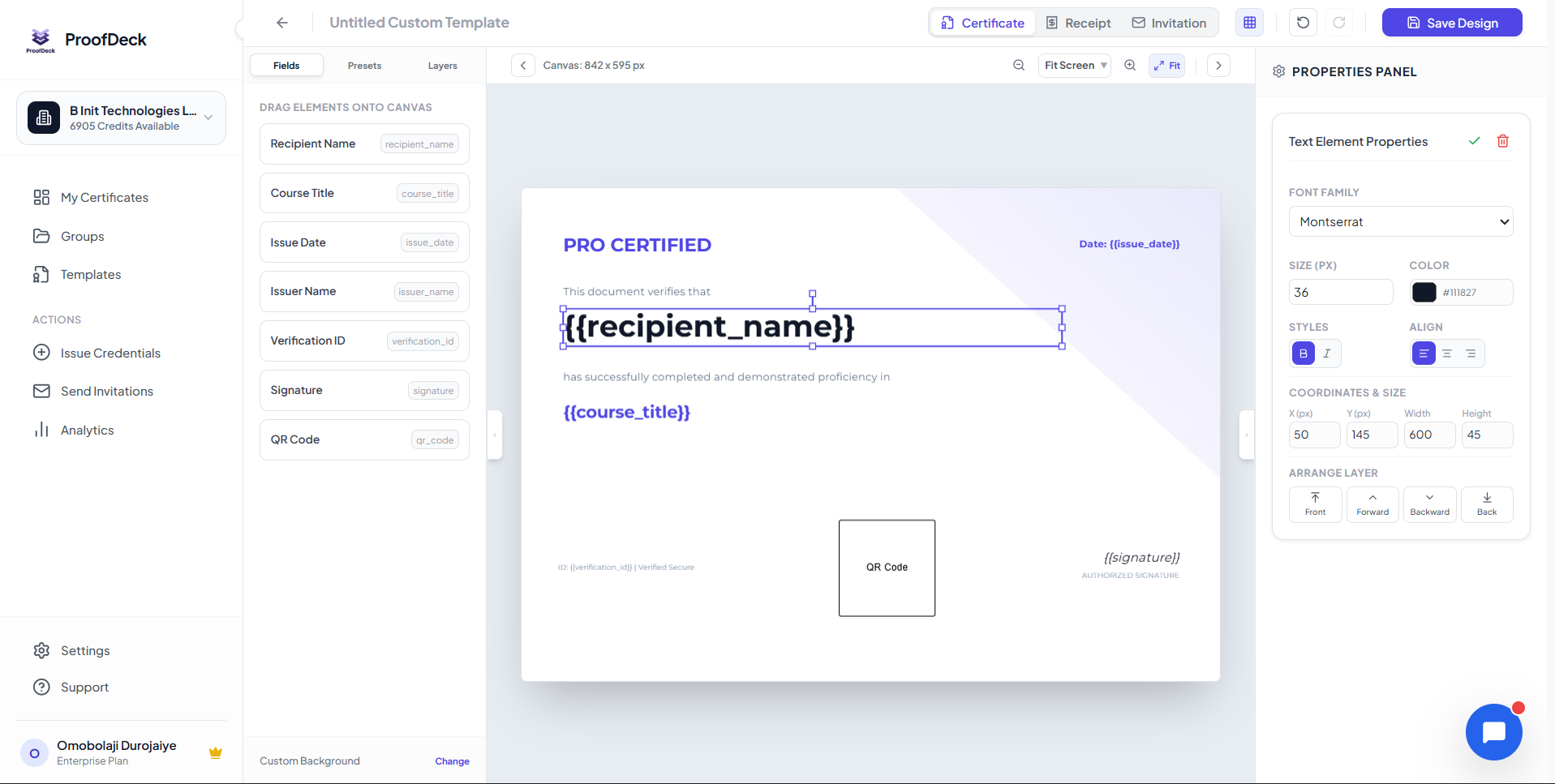The width and height of the screenshot is (1555, 784).
Task: Expand the B Init Technologies organization switcher
Action: pos(121,118)
